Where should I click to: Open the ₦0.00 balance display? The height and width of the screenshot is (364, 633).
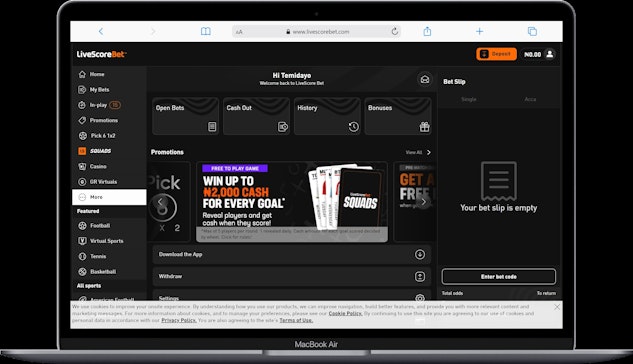click(532, 54)
